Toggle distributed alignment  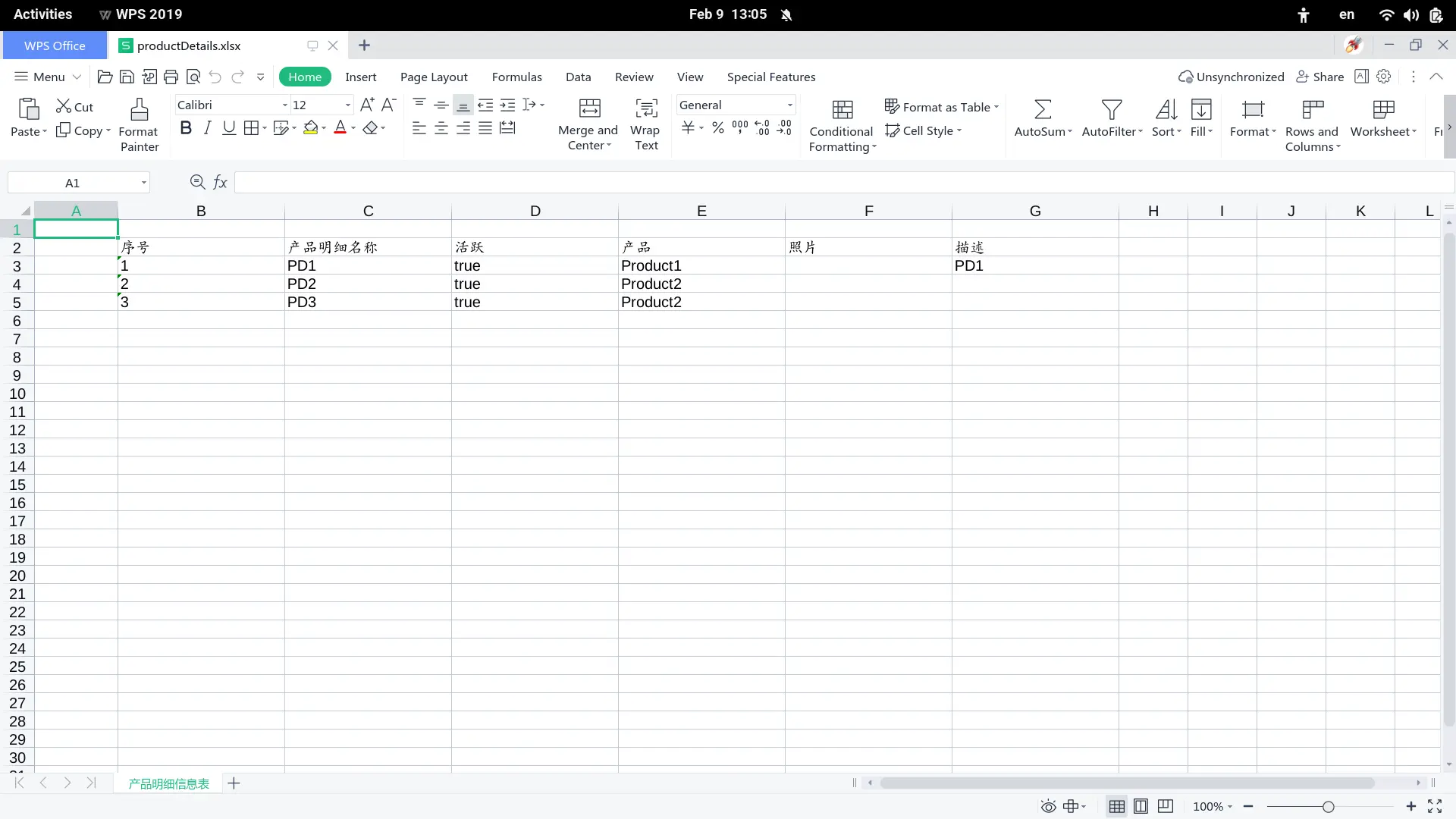507,128
